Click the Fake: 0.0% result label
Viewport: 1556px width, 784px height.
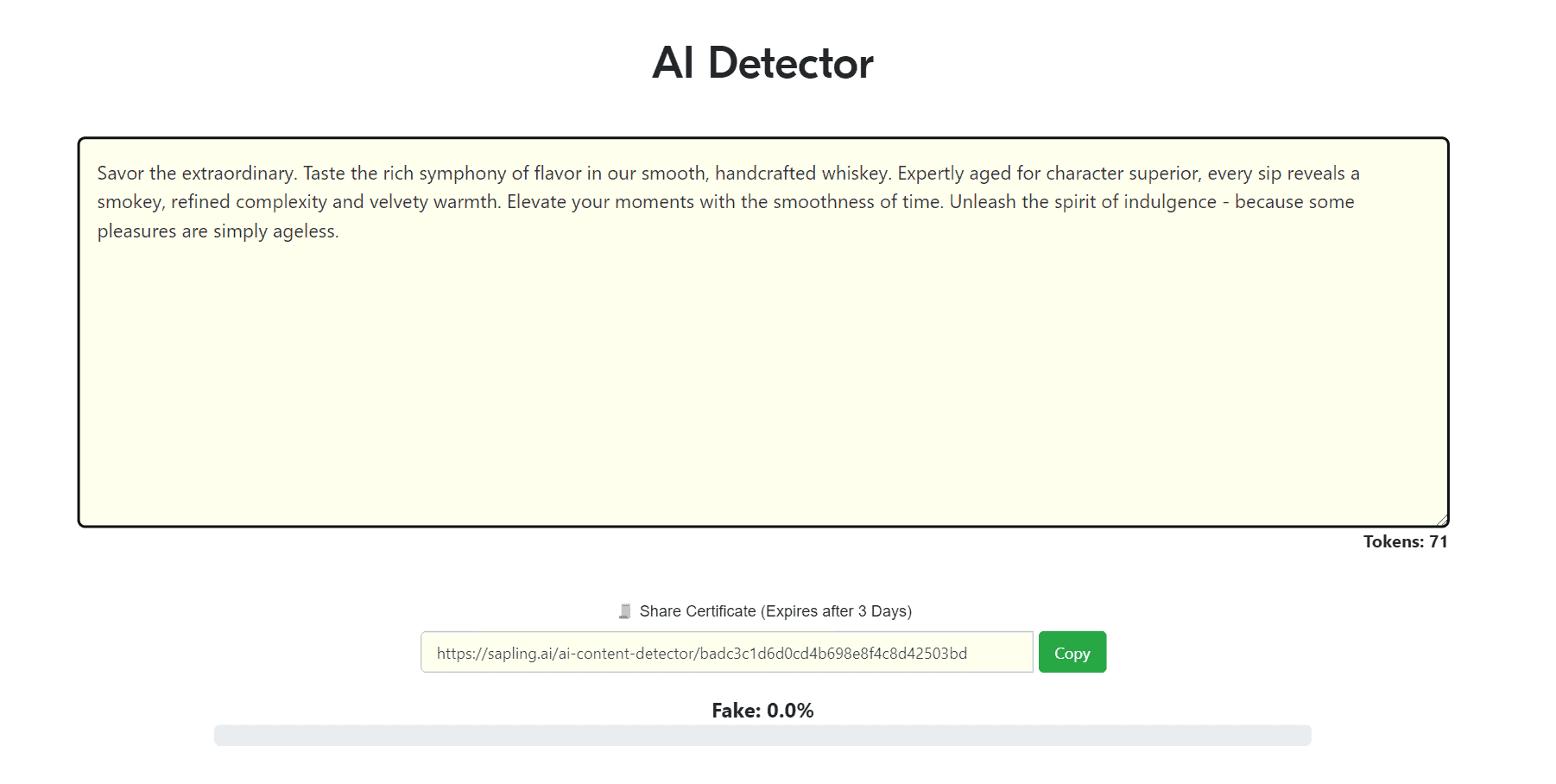coord(762,711)
